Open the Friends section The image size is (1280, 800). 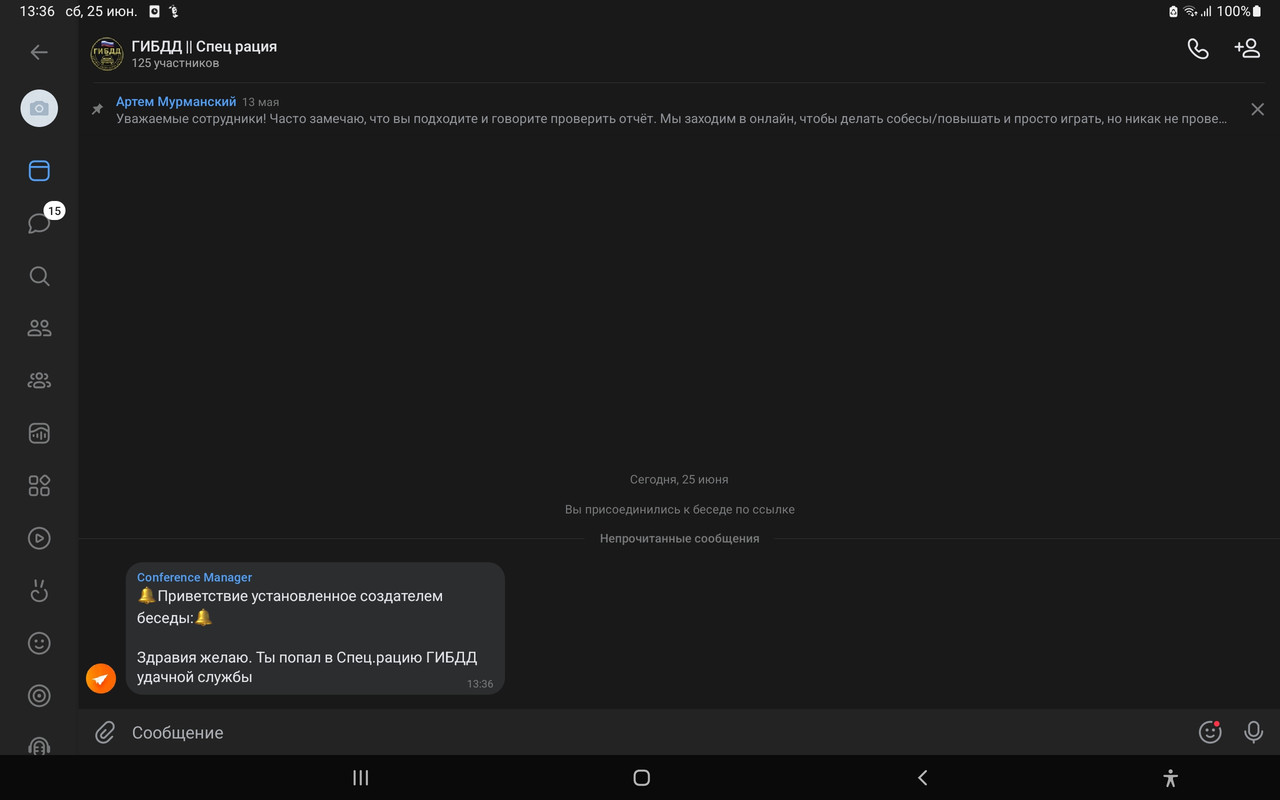coord(38,327)
